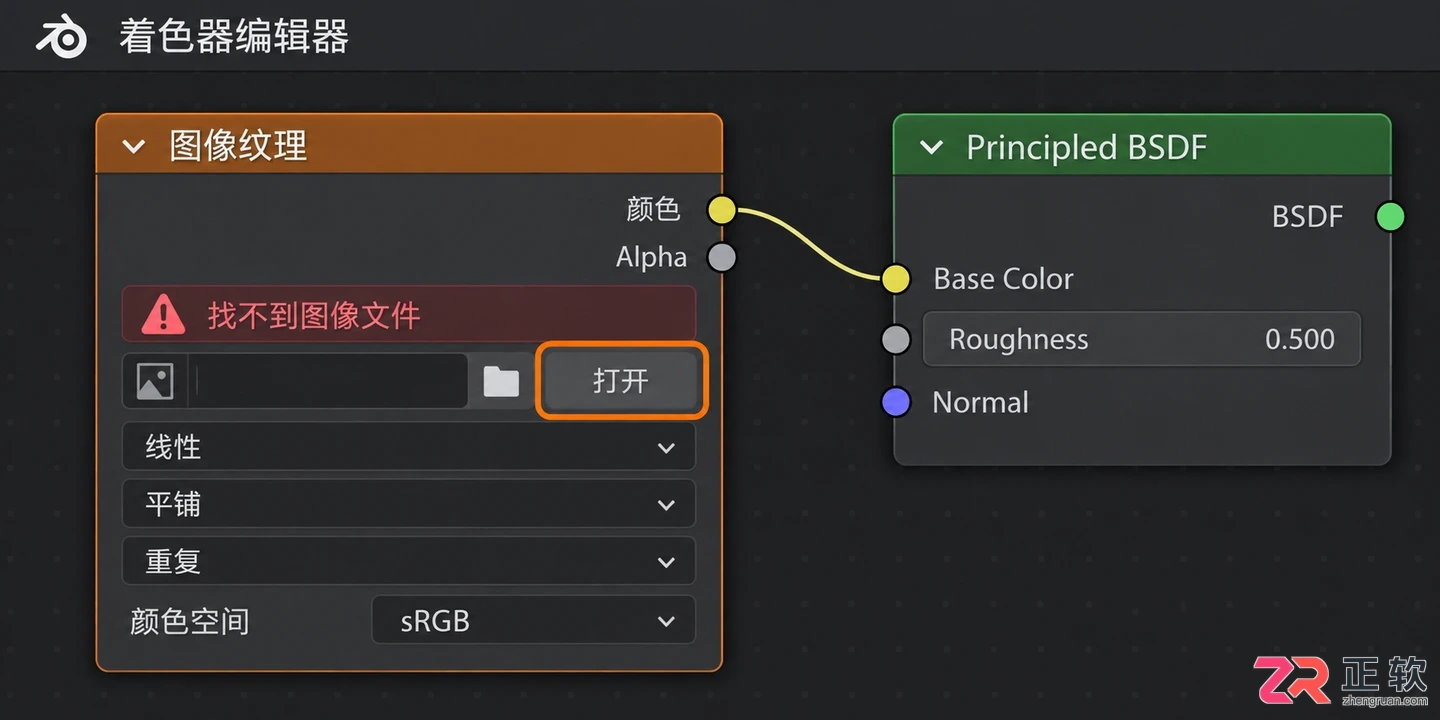The image size is (1440, 720).
Task: Open the 线性 interpolation dropdown
Action: (408, 447)
